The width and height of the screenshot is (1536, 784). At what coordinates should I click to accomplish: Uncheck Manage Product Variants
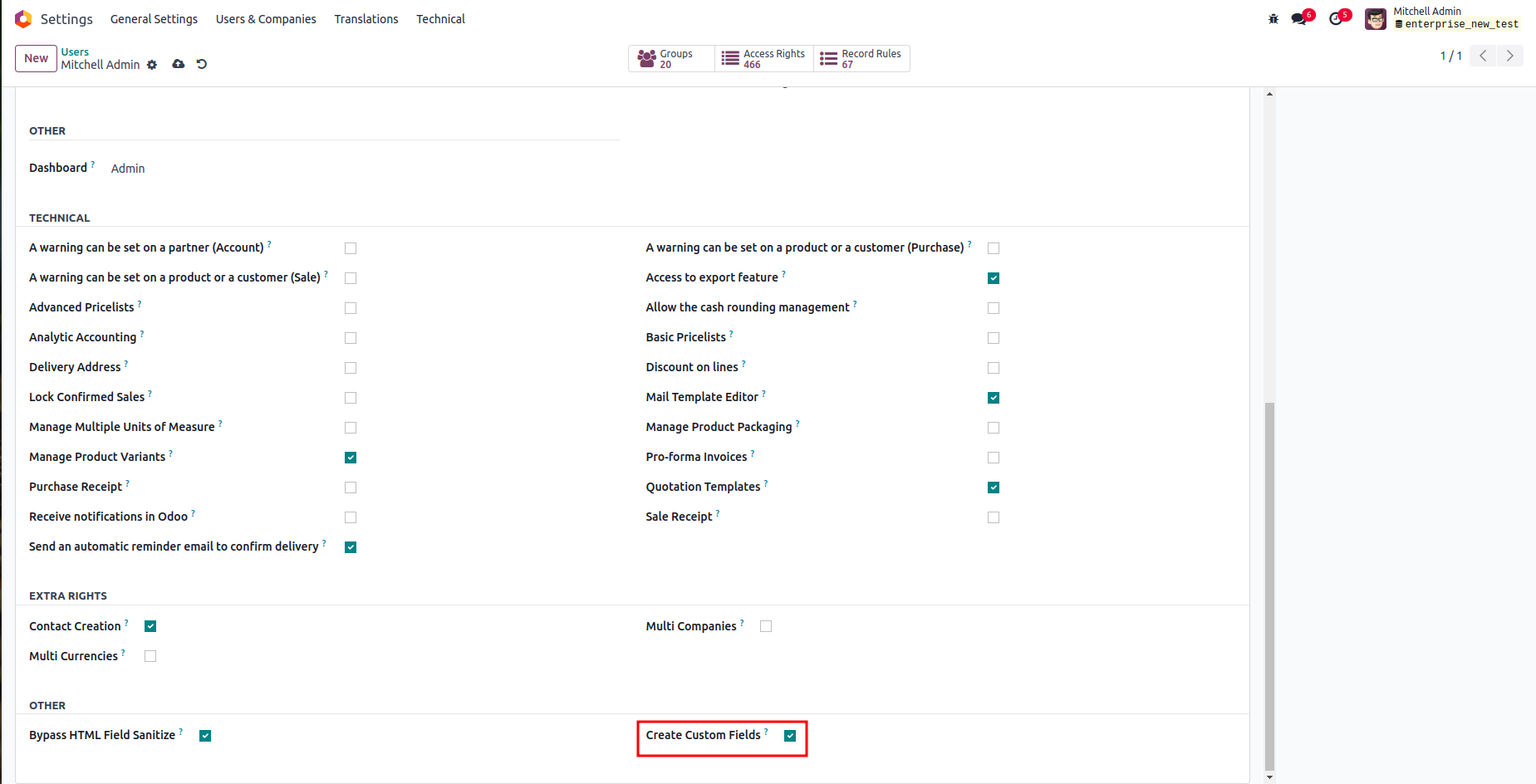[351, 458]
